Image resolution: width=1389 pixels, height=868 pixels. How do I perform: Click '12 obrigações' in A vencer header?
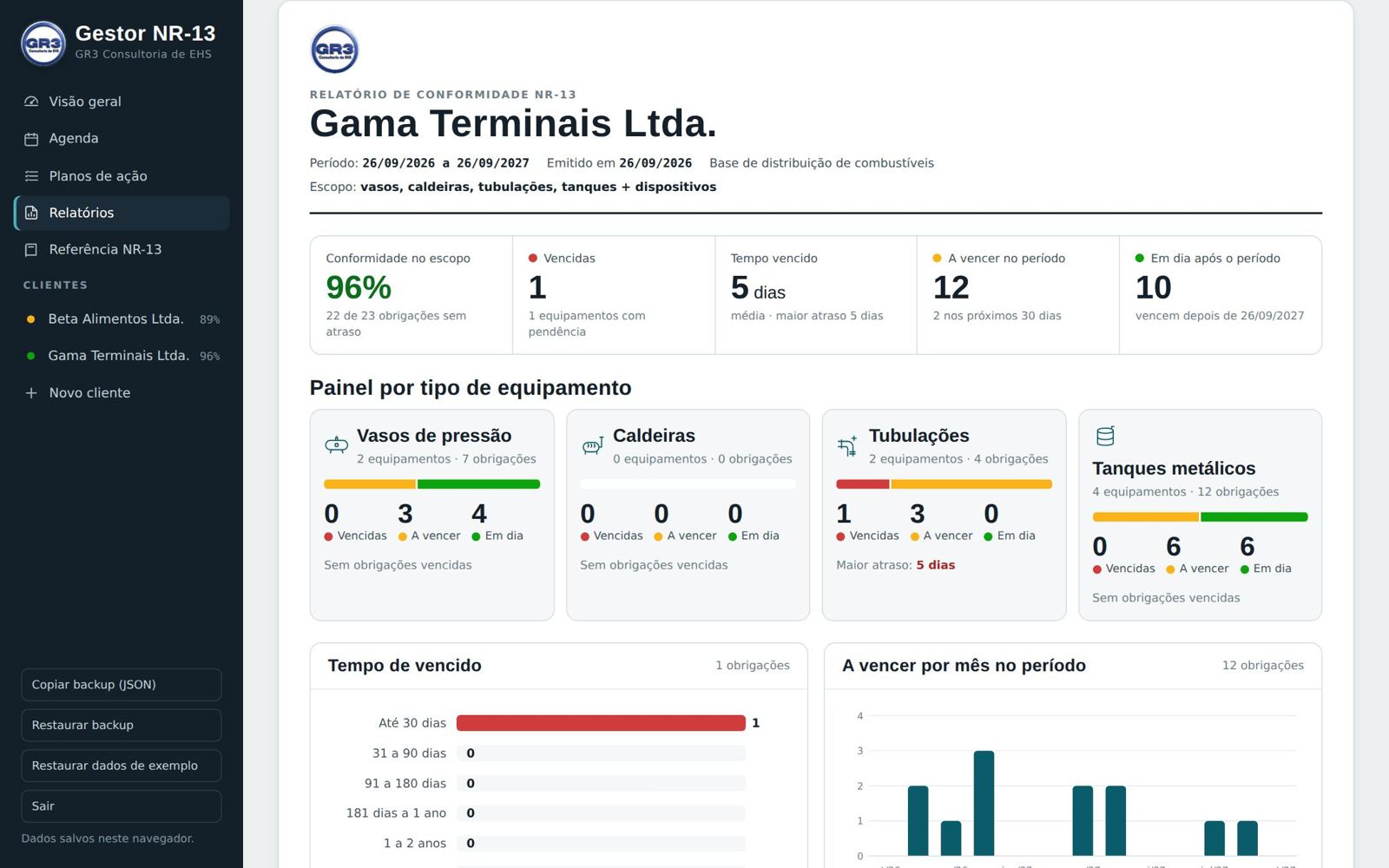coord(1263,666)
